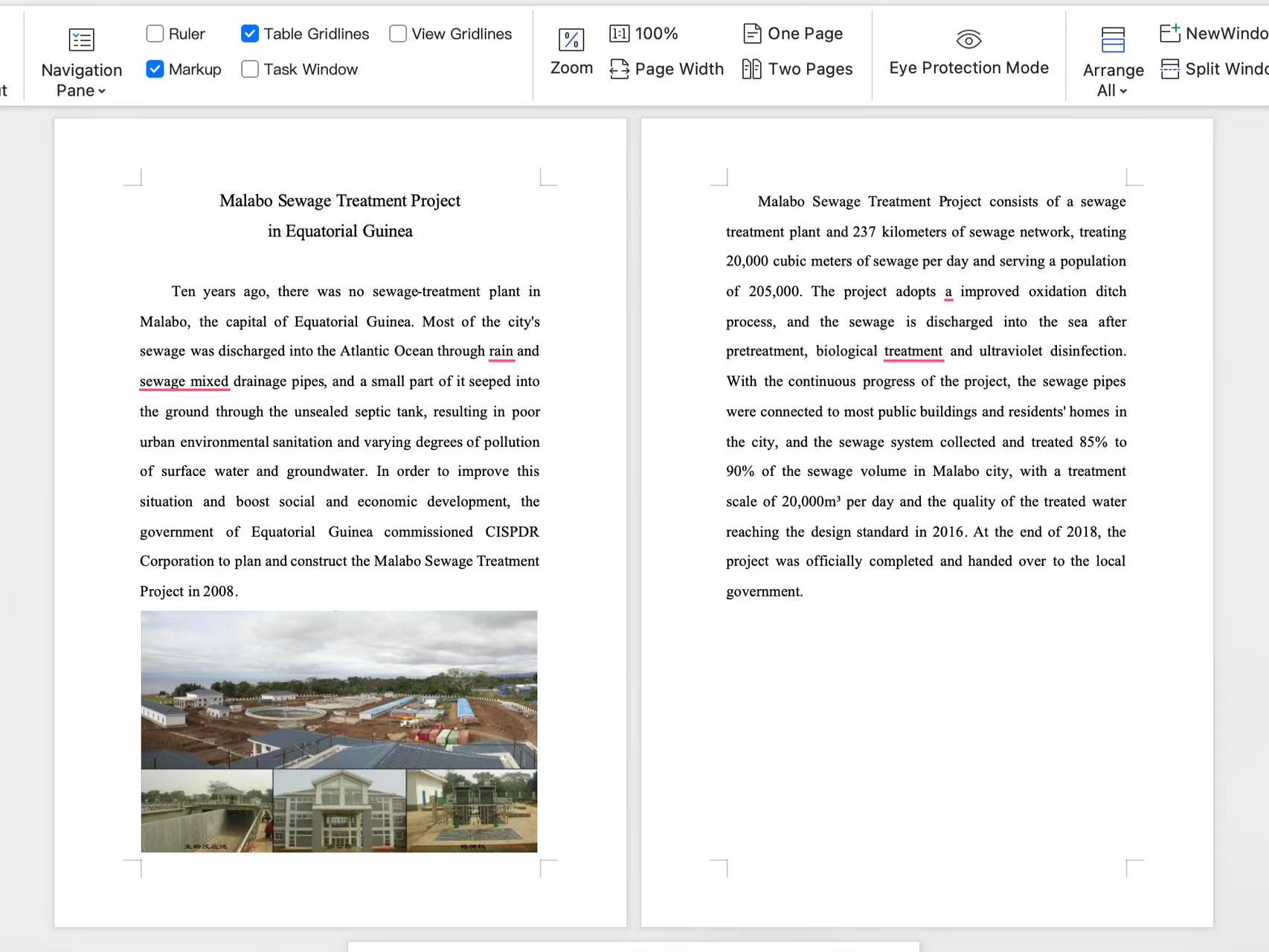Open New Window icon

point(1170,33)
